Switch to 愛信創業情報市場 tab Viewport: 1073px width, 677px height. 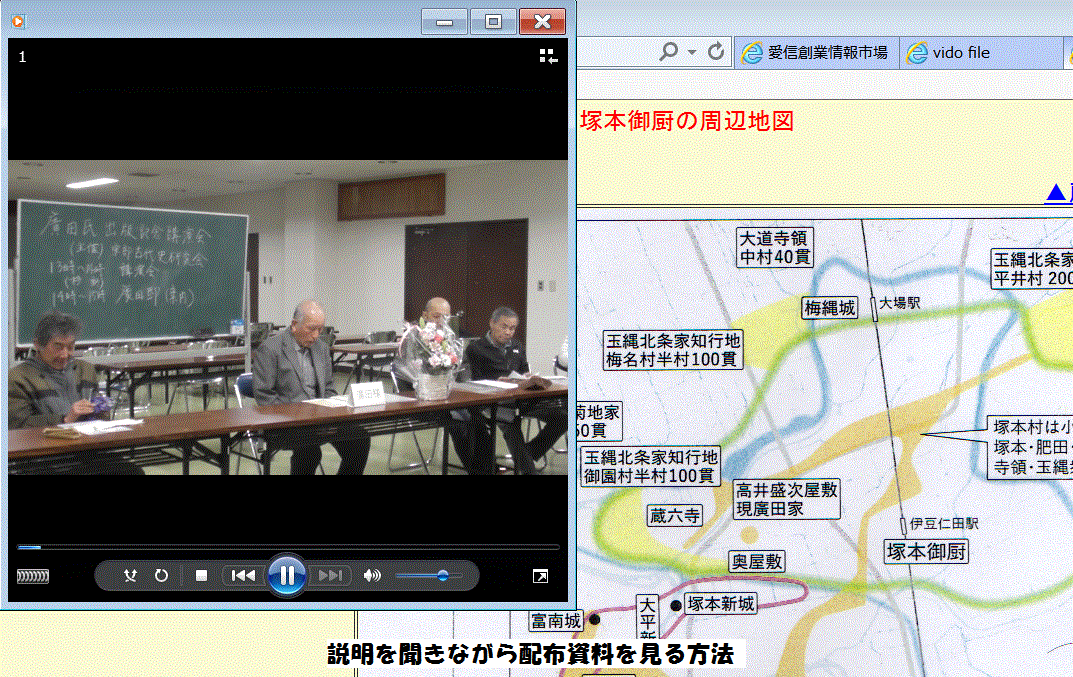click(x=816, y=53)
